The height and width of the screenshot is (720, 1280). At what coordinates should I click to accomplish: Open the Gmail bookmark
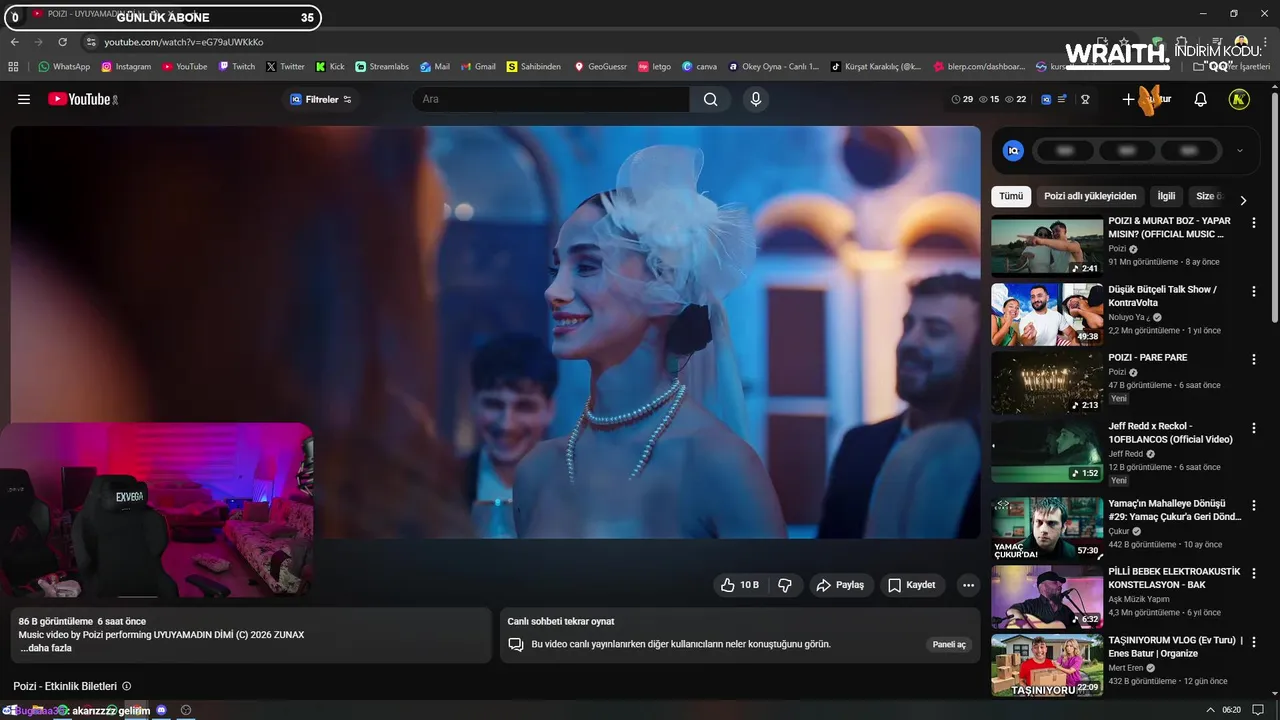[478, 67]
